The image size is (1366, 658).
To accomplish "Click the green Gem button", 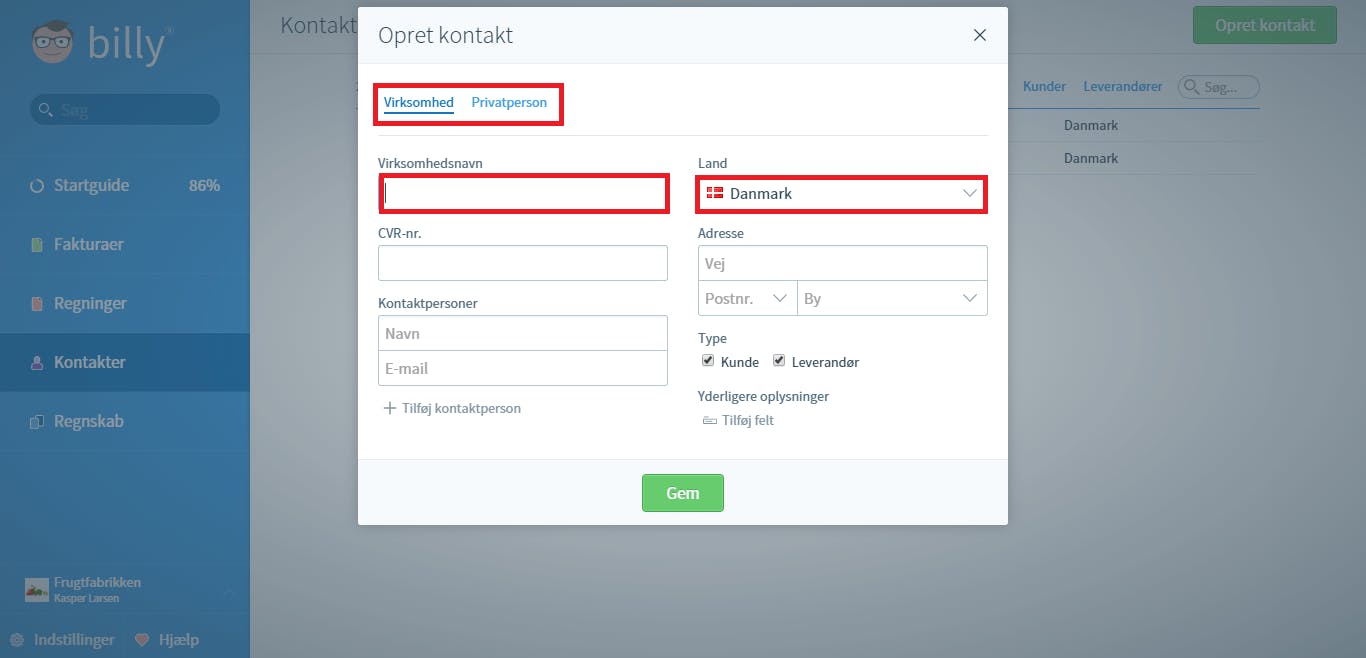I will point(683,493).
